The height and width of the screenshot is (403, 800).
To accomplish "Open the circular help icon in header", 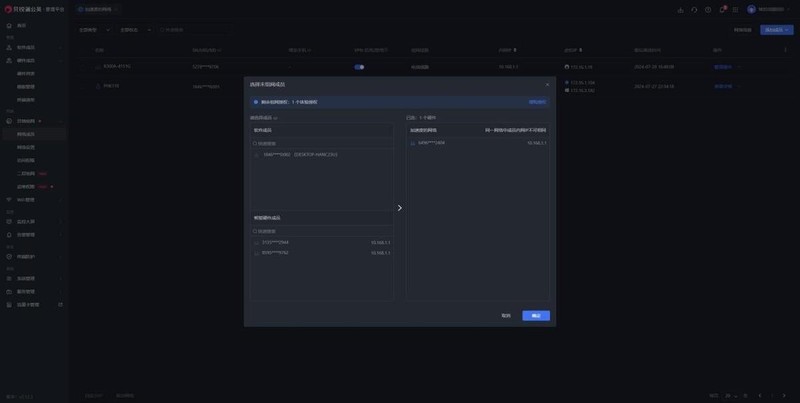I will [x=708, y=10].
